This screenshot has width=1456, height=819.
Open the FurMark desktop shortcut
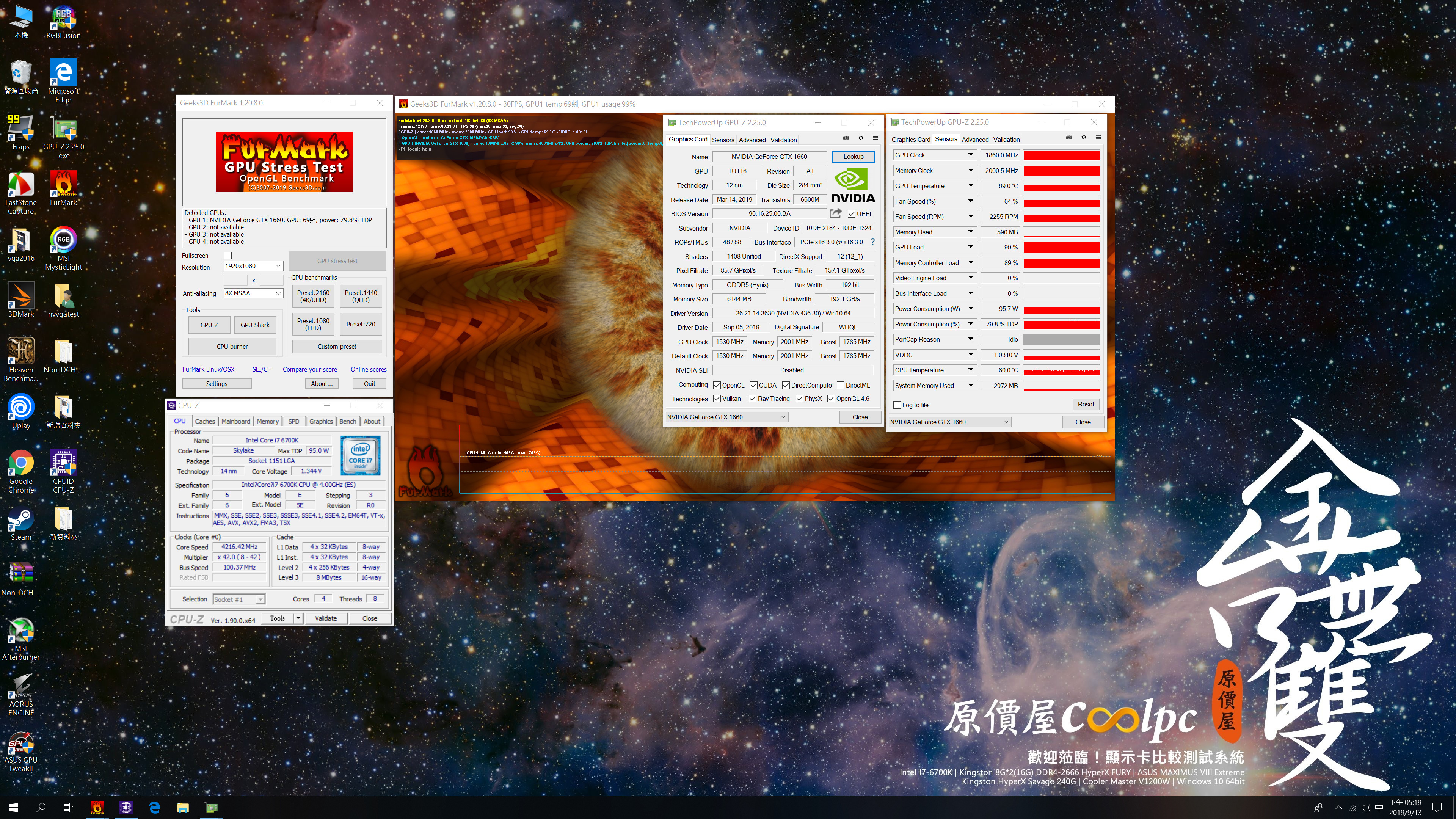click(x=63, y=188)
